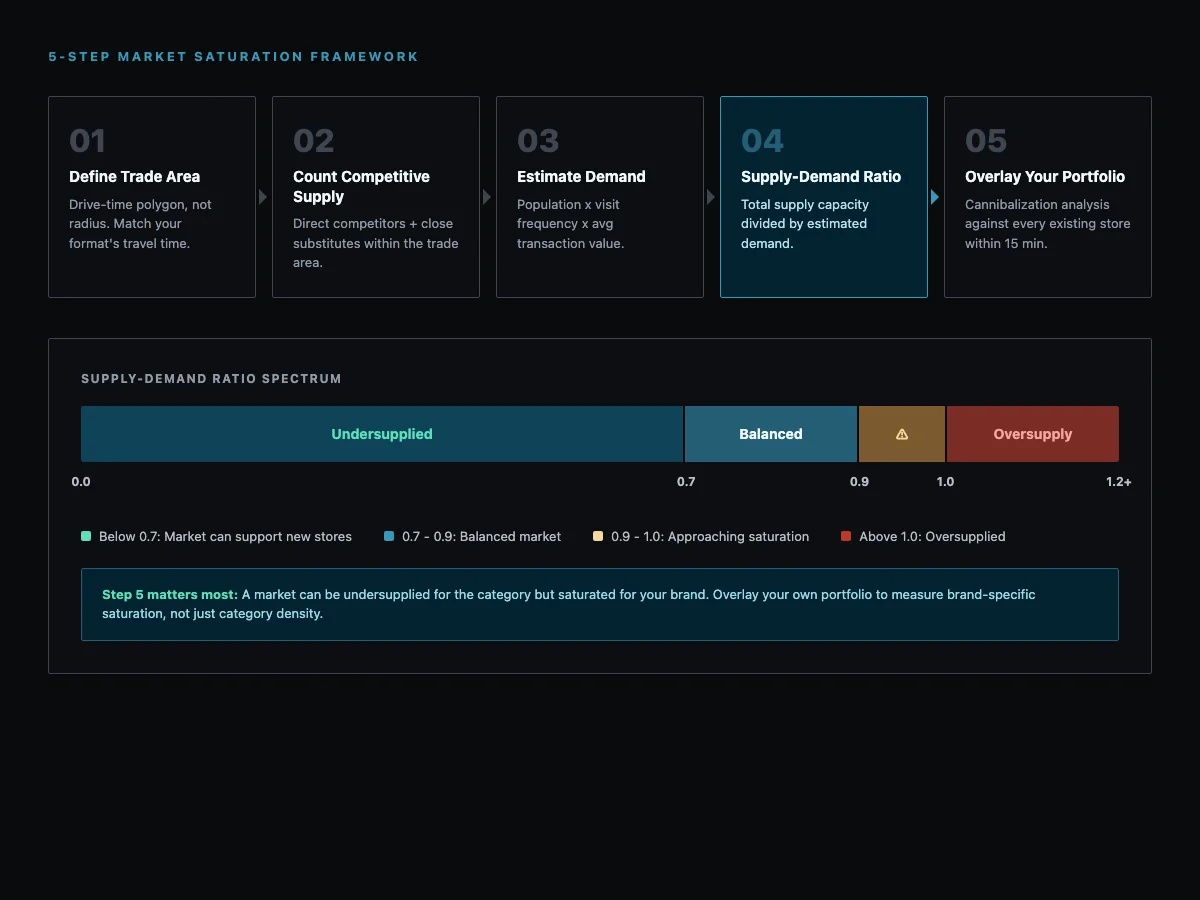Click the Approaching saturation legend entry
The height and width of the screenshot is (900, 1200).
710,536
